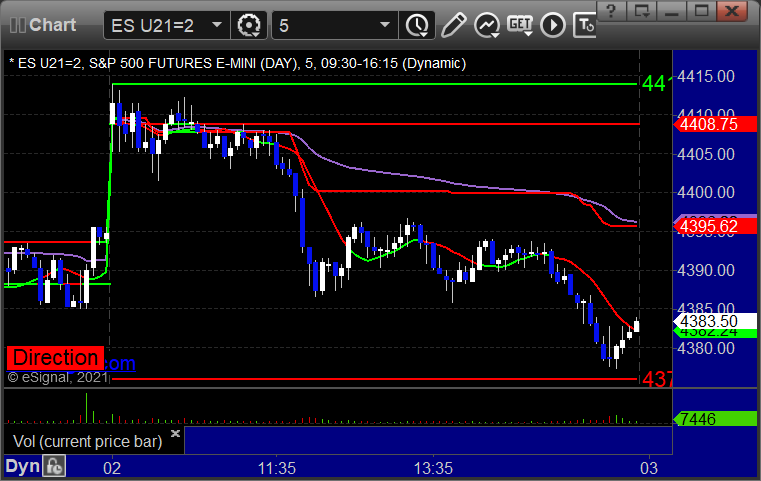Image resolution: width=761 pixels, height=481 pixels.
Task: Close the Vol study pane
Action: (x=176, y=433)
